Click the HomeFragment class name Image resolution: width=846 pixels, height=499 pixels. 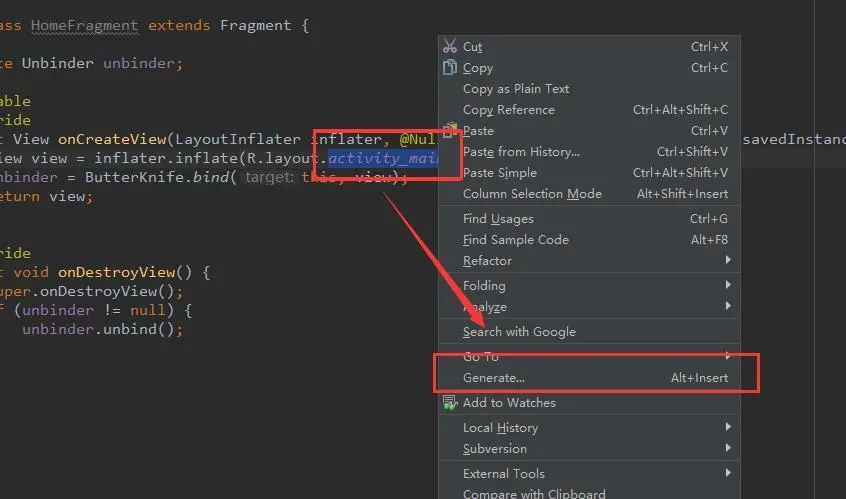tap(85, 25)
